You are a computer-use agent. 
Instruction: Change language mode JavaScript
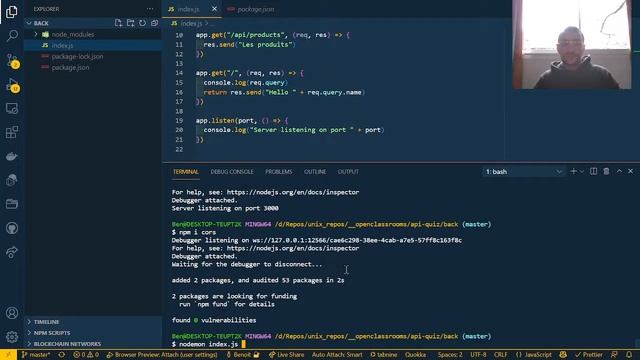(533, 355)
